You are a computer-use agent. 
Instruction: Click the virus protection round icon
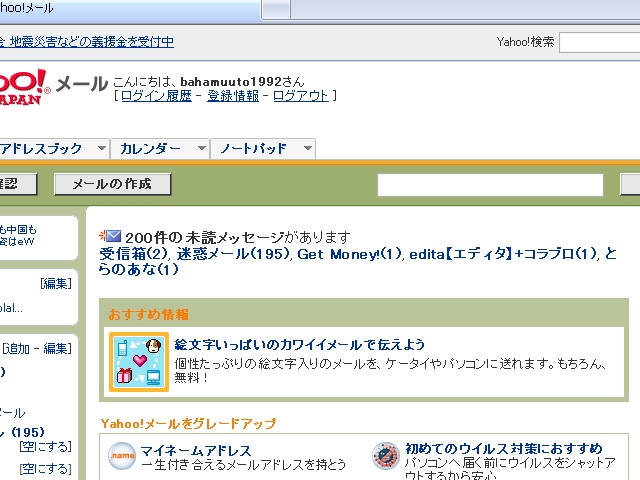tap(386, 456)
